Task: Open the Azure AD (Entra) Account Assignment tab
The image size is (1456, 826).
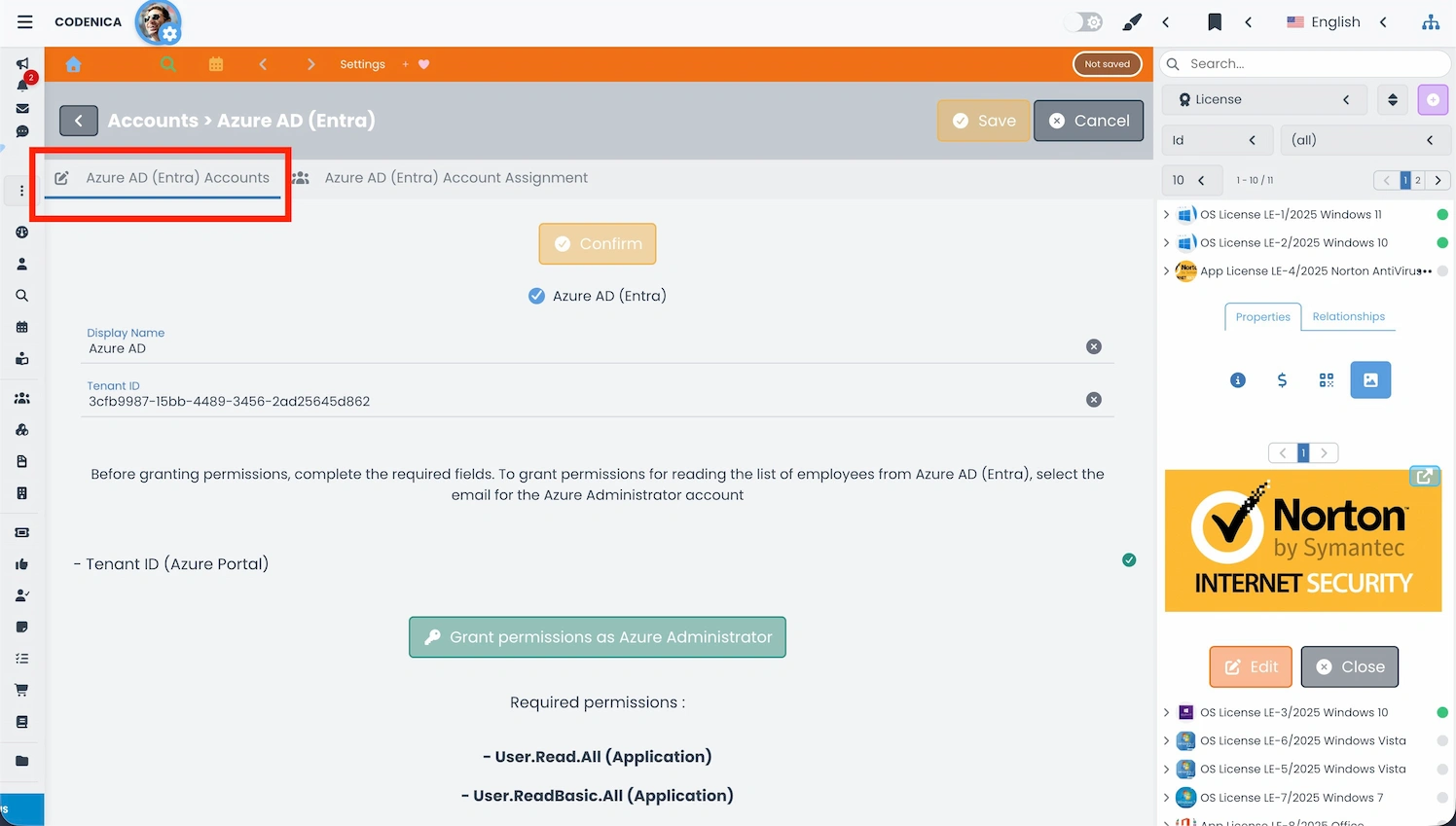Action: coord(455,178)
